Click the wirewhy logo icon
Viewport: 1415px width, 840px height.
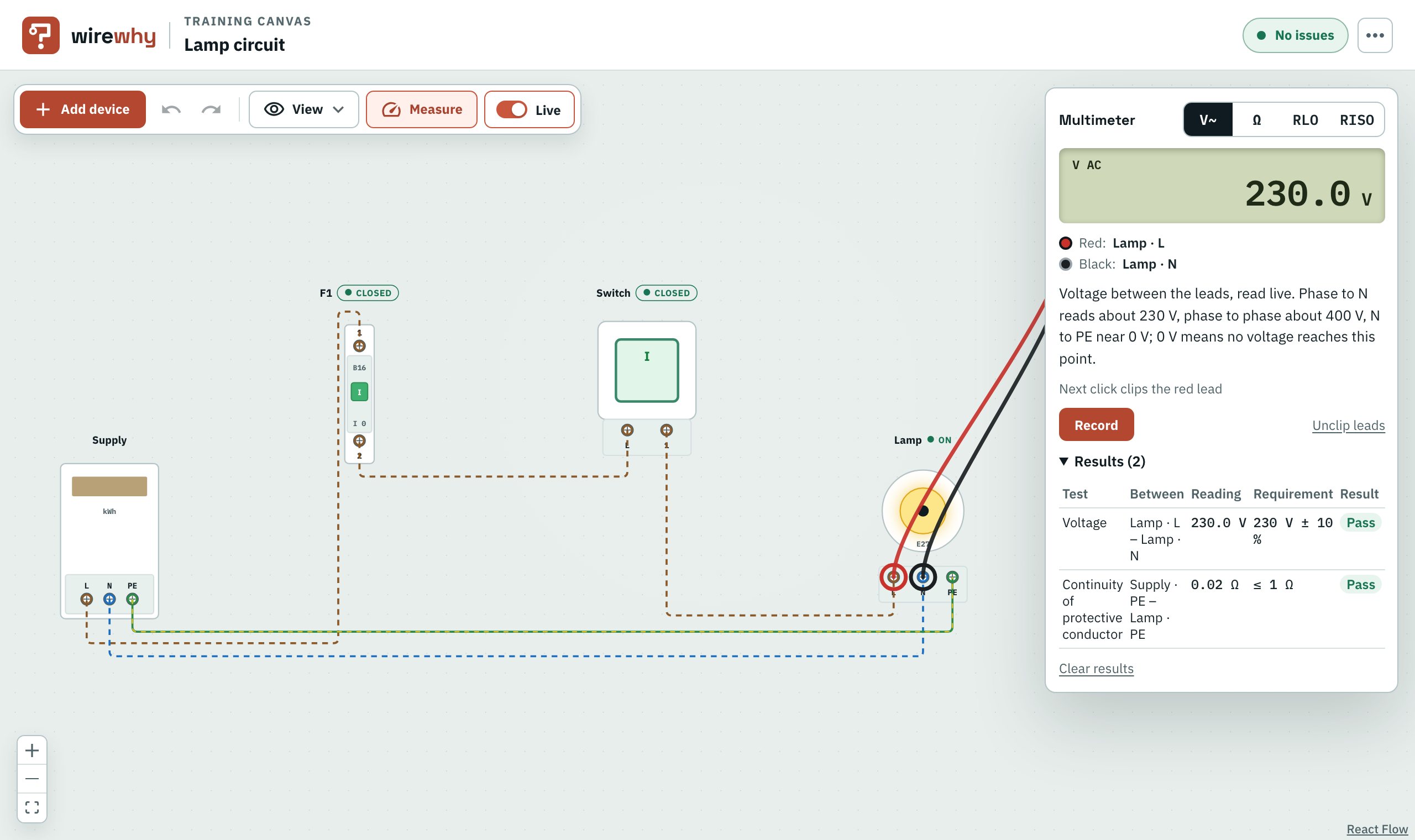[40, 35]
